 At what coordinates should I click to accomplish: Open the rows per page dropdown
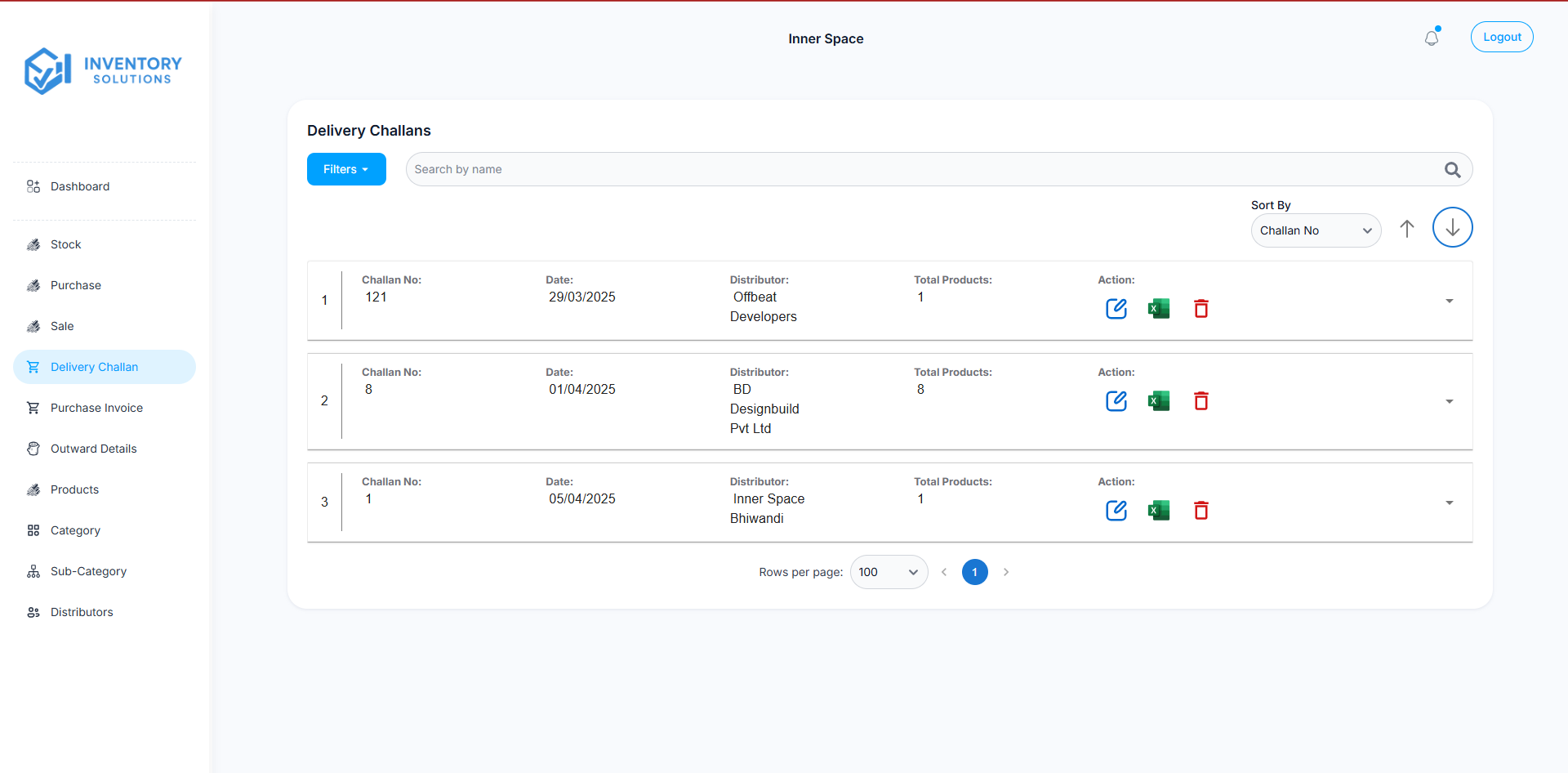click(889, 572)
